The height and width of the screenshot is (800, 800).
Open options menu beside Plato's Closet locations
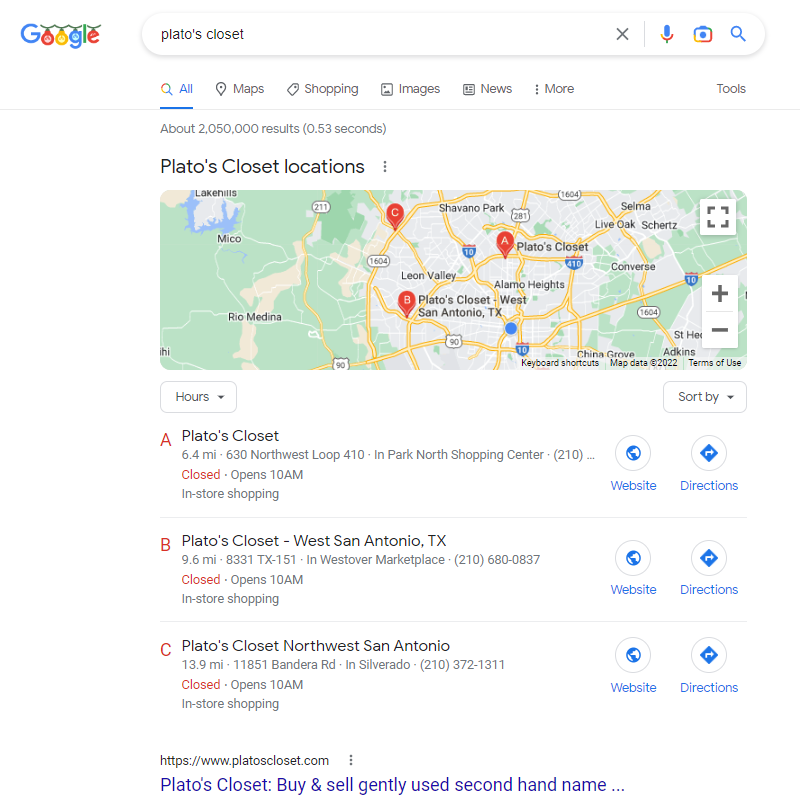pyautogui.click(x=385, y=166)
